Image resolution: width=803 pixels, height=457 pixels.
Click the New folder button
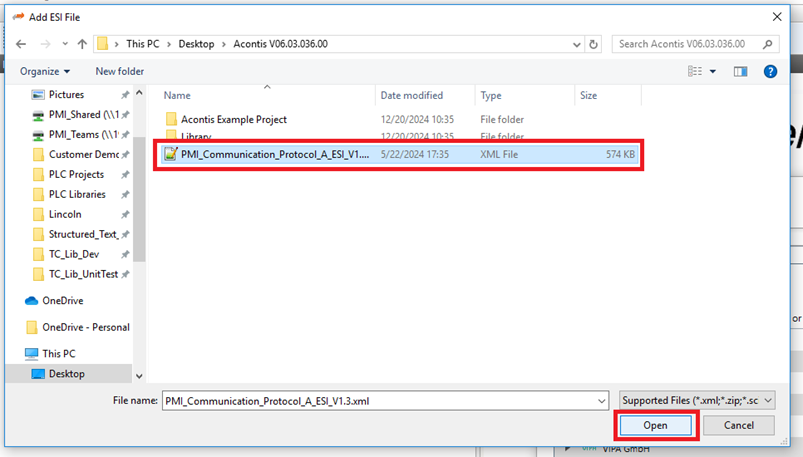pos(120,71)
